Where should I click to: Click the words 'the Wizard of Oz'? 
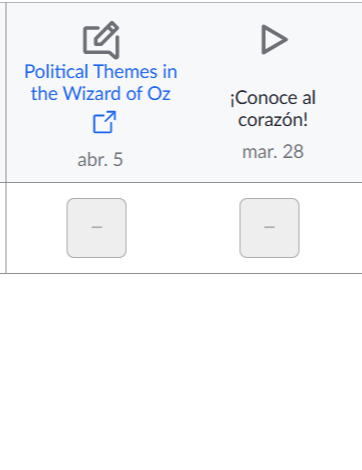coord(101,93)
